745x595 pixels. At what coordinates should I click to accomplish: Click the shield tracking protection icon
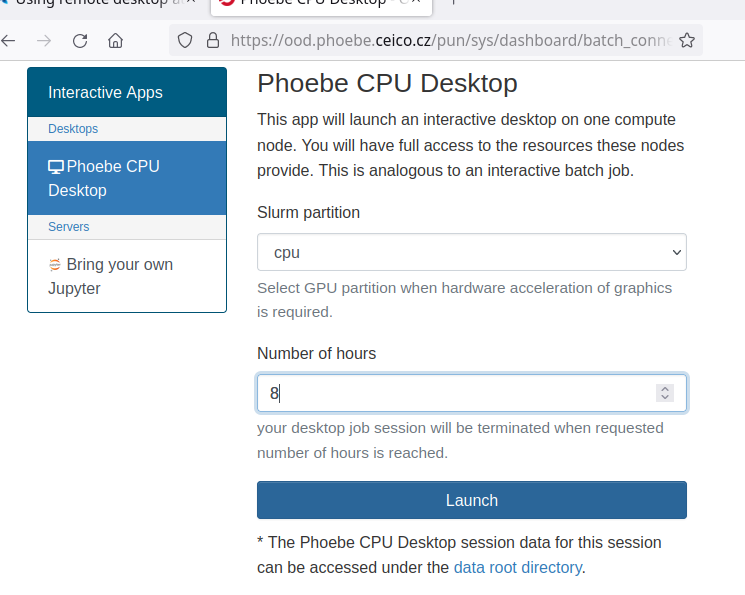coord(185,41)
